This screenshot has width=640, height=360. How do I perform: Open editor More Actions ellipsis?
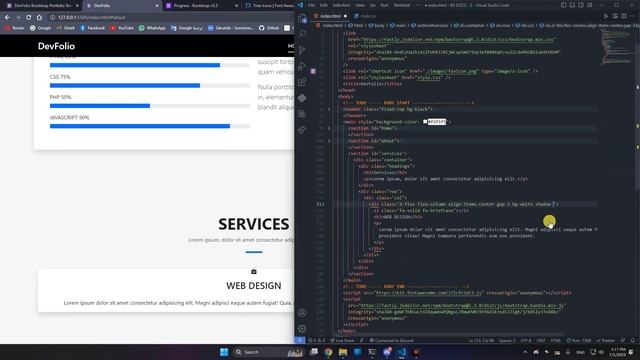click(x=632, y=16)
